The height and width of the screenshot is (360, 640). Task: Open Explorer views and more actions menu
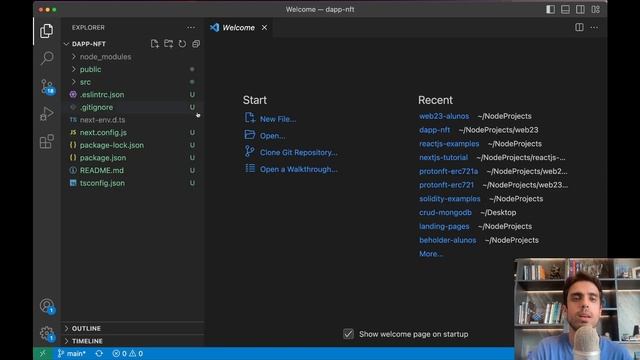tap(191, 27)
